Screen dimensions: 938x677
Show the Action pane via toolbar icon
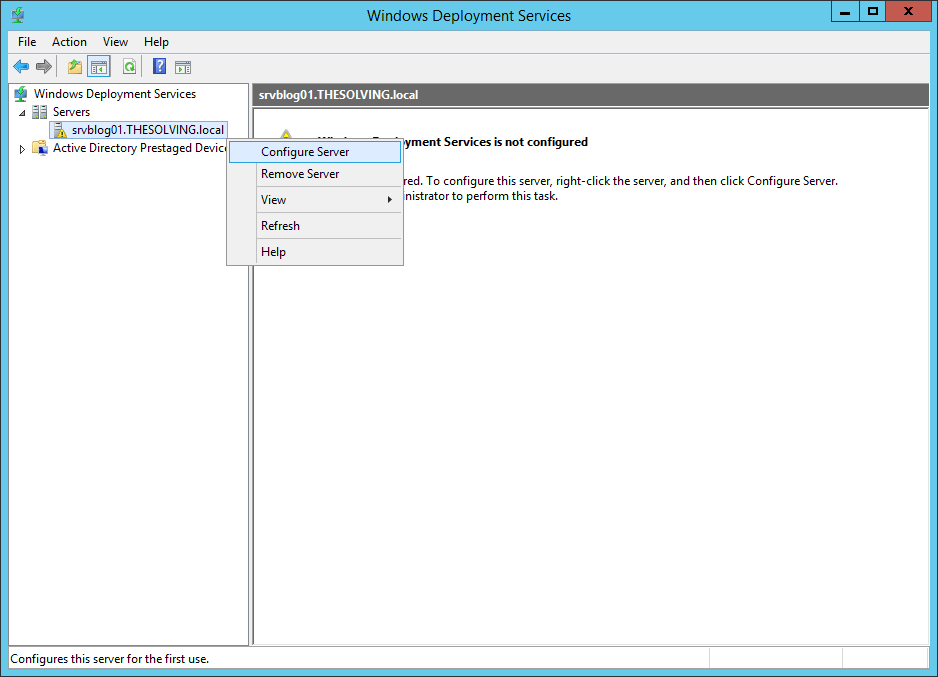click(x=183, y=66)
